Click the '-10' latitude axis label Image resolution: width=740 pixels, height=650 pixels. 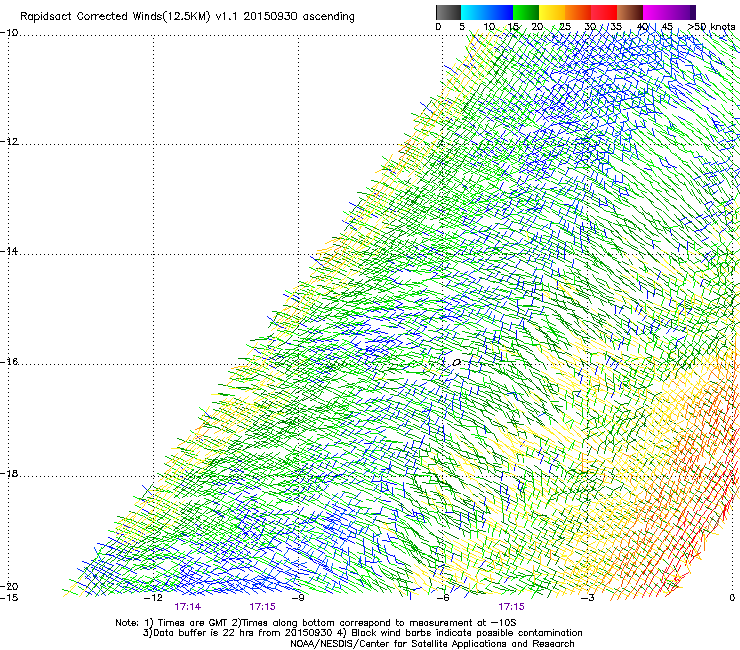pos(9,33)
